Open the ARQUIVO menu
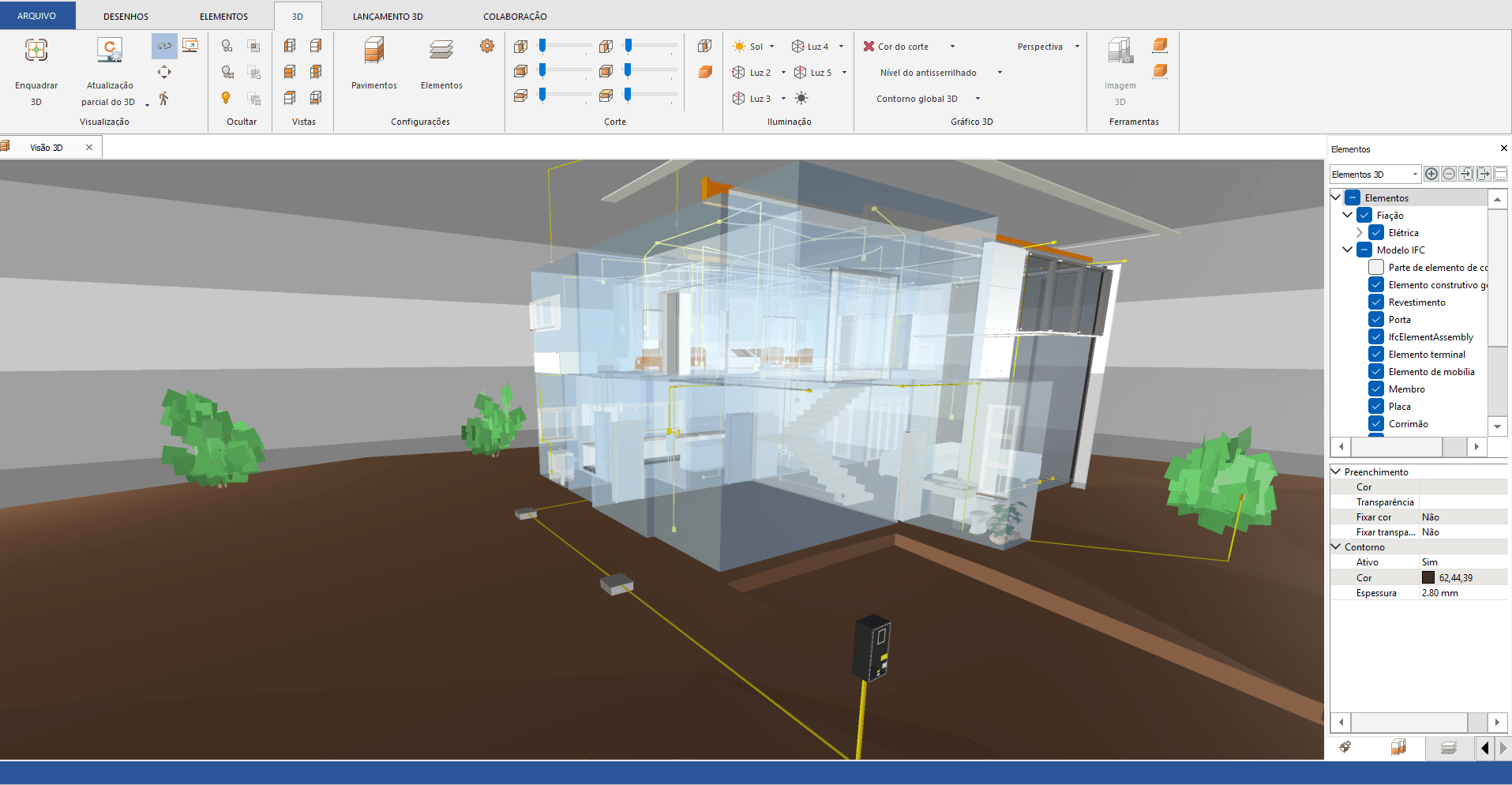 tap(37, 16)
